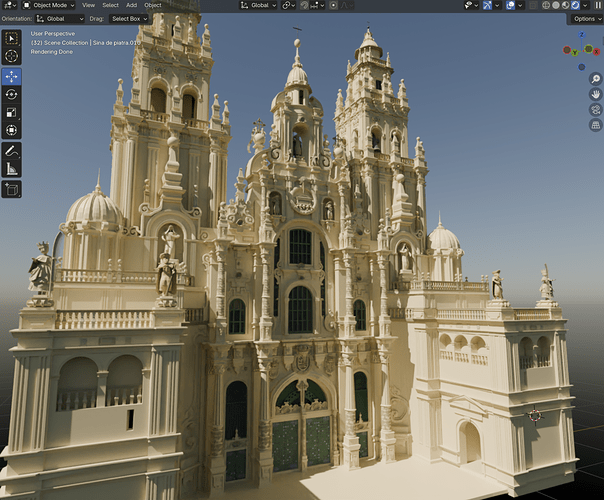This screenshot has height=500, width=604.
Task: Toggle Show Gizmo button
Action: [x=487, y=5]
